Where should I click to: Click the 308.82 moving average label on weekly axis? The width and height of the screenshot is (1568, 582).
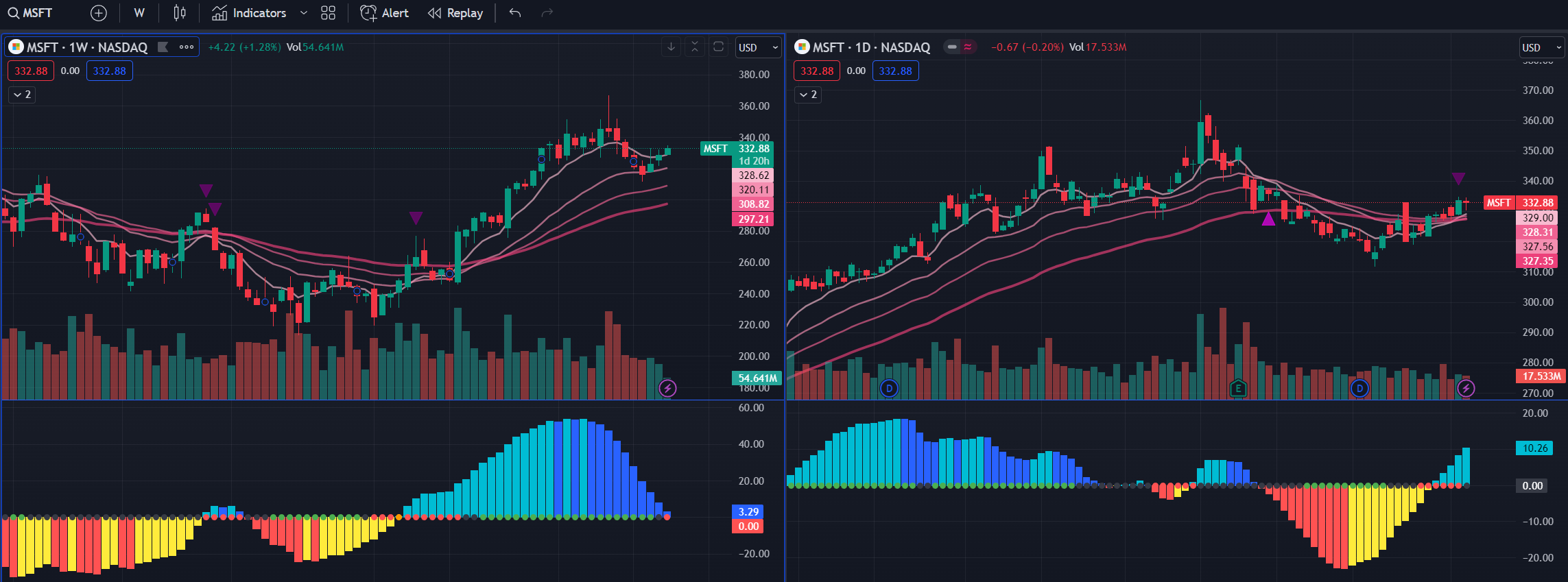tap(753, 204)
